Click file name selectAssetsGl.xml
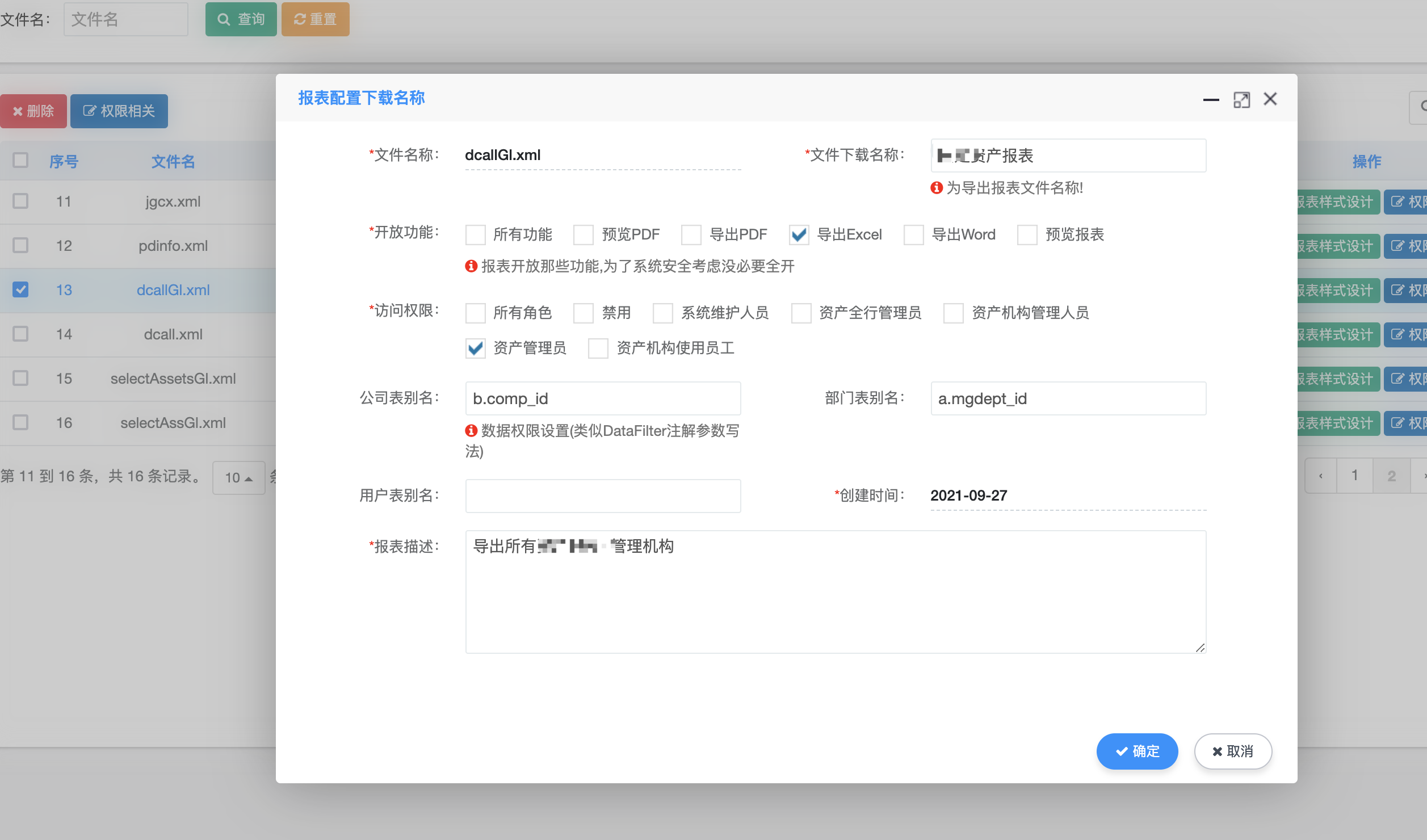This screenshot has width=1427, height=840. pos(173,379)
